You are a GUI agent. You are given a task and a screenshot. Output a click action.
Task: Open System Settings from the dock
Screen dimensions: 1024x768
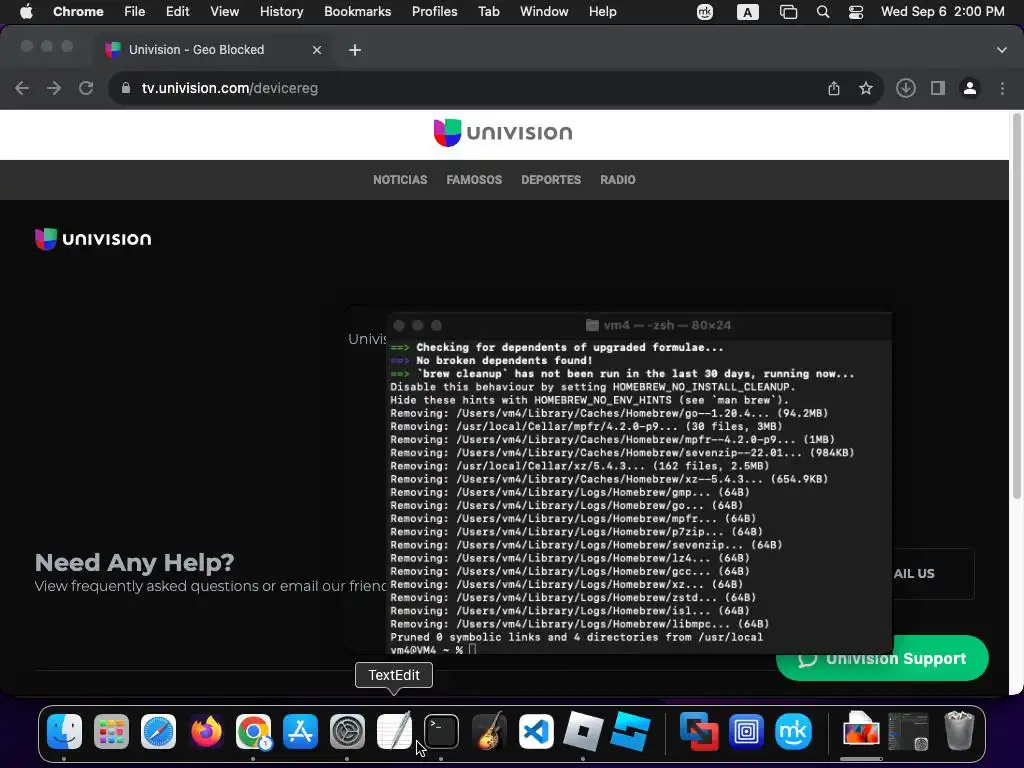point(347,731)
